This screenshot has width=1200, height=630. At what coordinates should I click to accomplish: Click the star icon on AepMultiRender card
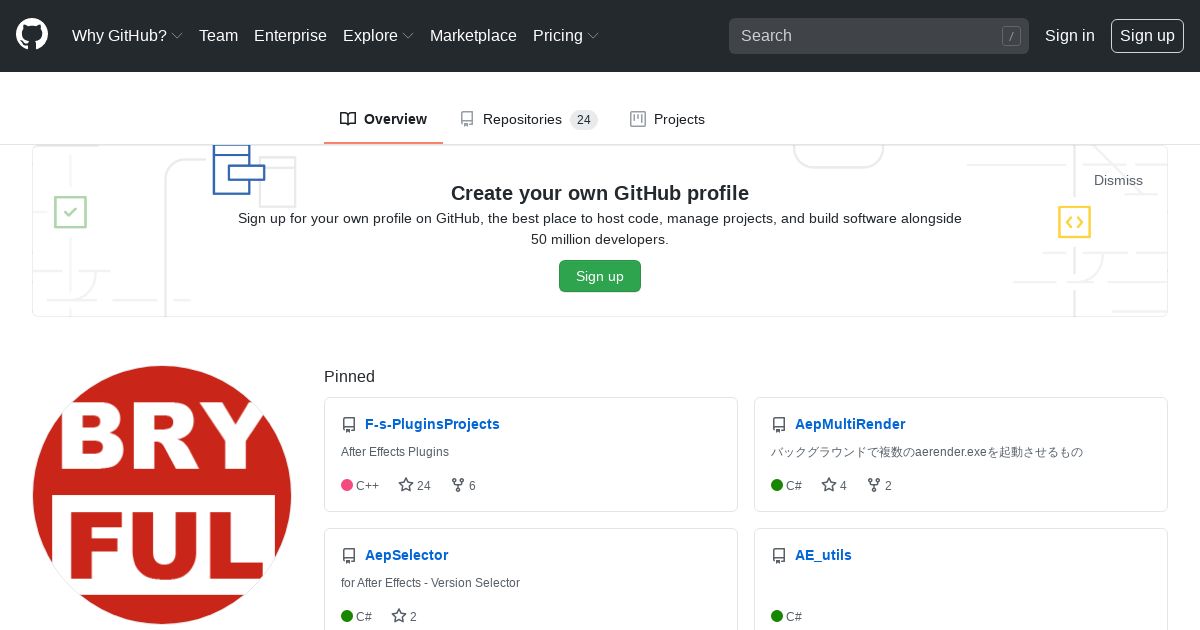(x=829, y=485)
